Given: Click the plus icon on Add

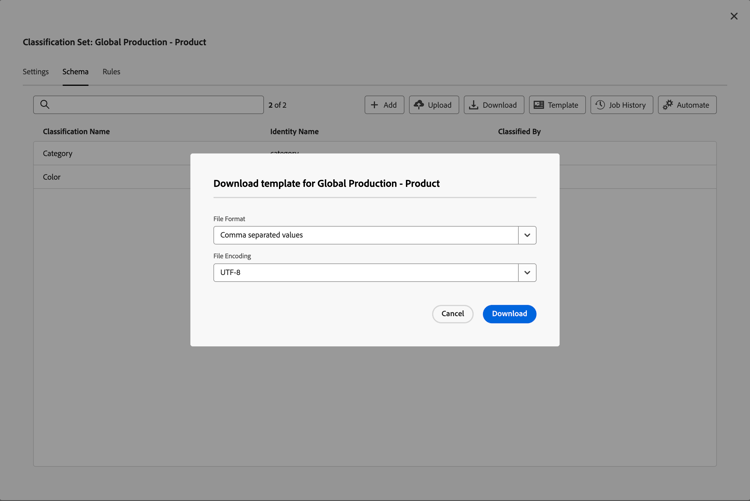Looking at the screenshot, I should [x=375, y=105].
